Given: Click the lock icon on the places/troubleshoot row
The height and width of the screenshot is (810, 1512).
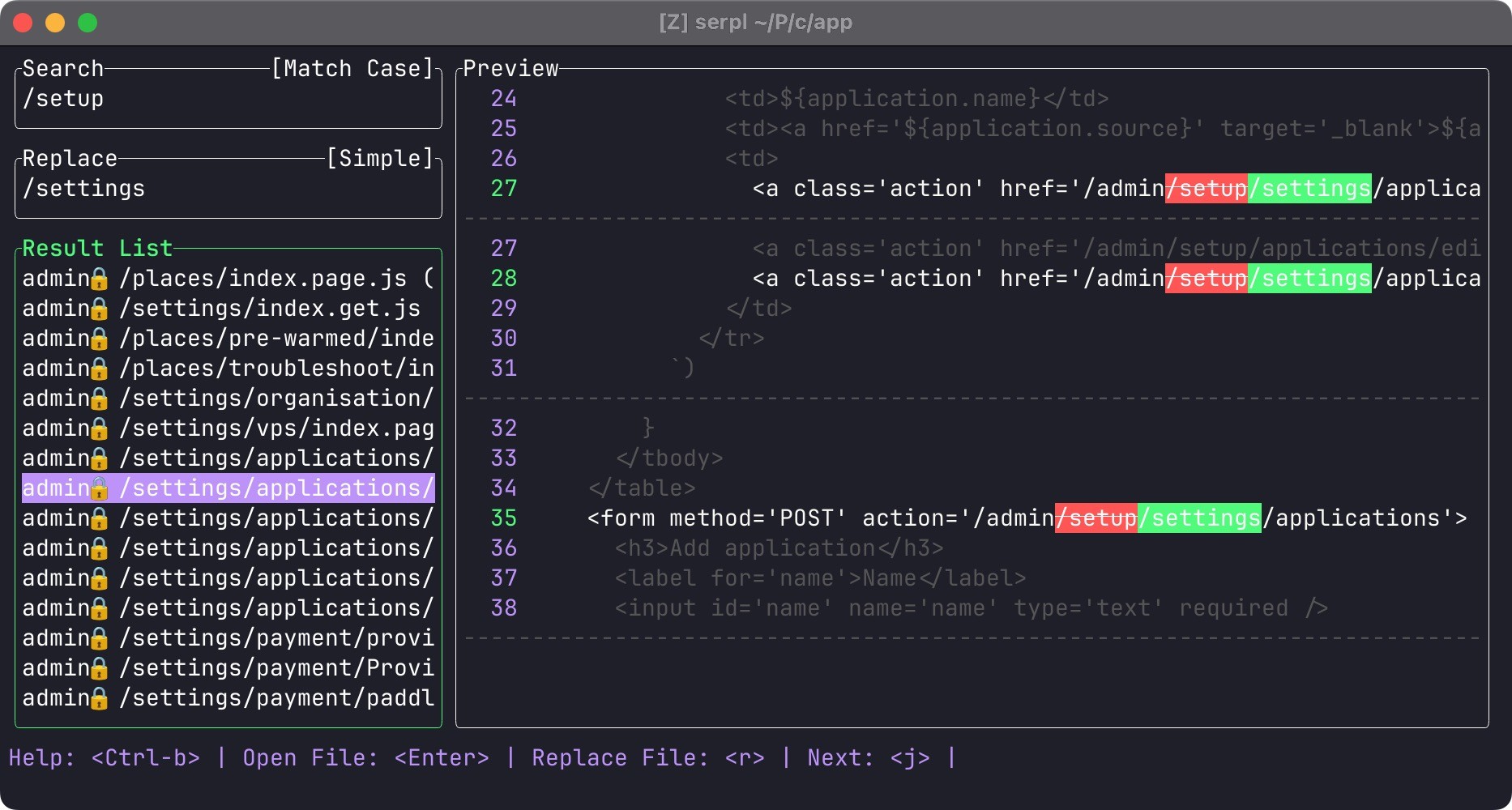Looking at the screenshot, I should [99, 369].
